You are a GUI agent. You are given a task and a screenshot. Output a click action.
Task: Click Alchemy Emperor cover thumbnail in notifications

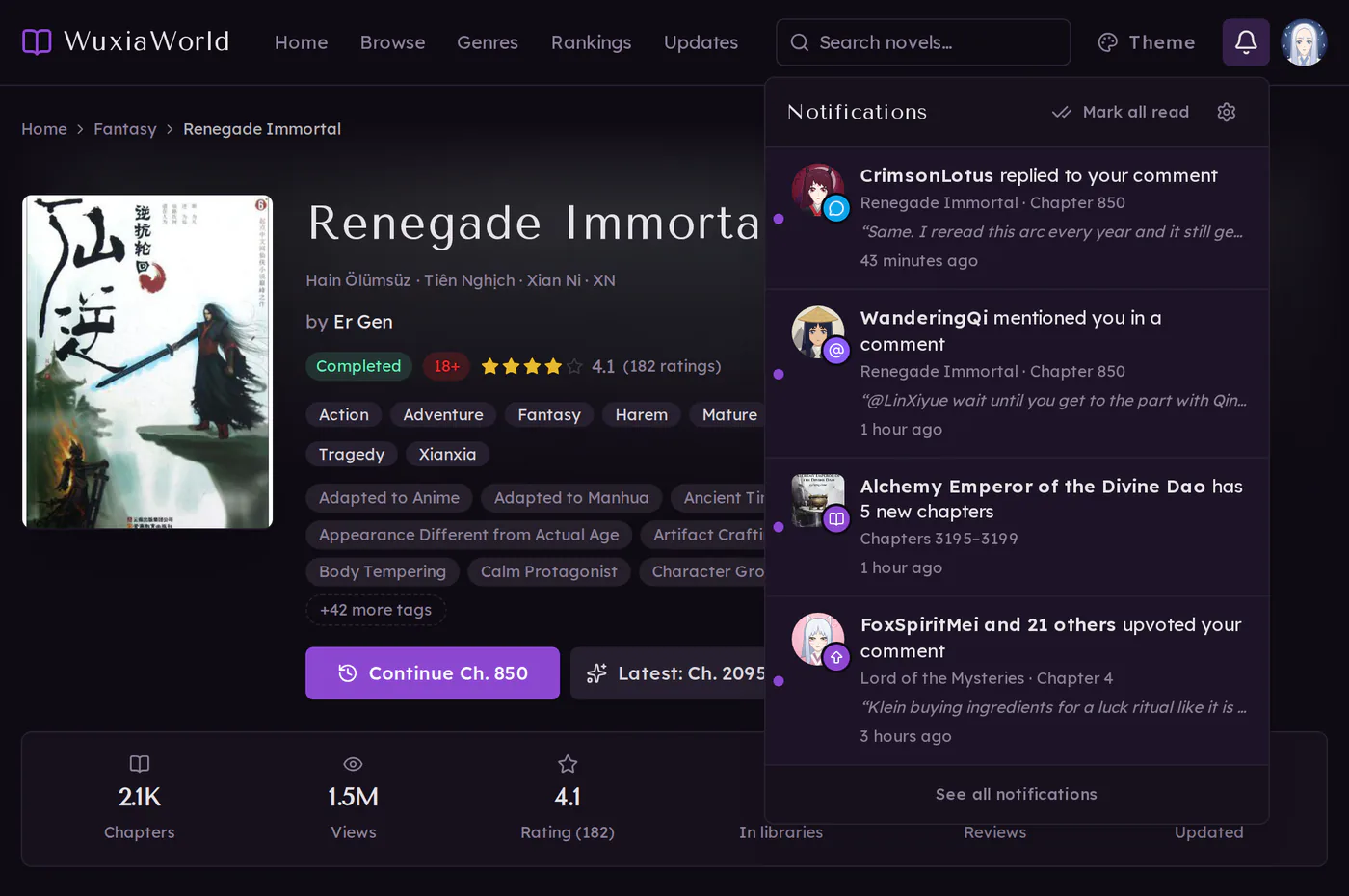(818, 501)
